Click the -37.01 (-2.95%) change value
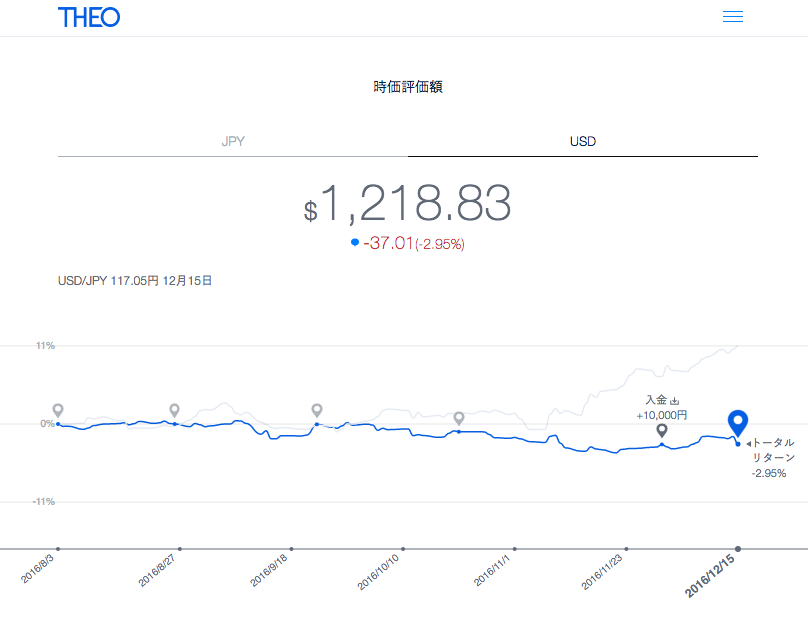The height and width of the screenshot is (620, 808). (414, 243)
